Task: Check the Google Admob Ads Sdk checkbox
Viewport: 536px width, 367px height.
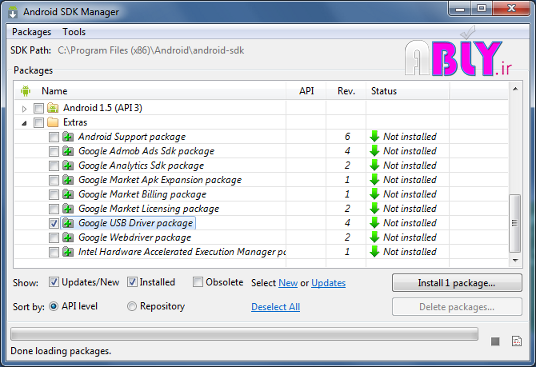Action: (x=54, y=151)
